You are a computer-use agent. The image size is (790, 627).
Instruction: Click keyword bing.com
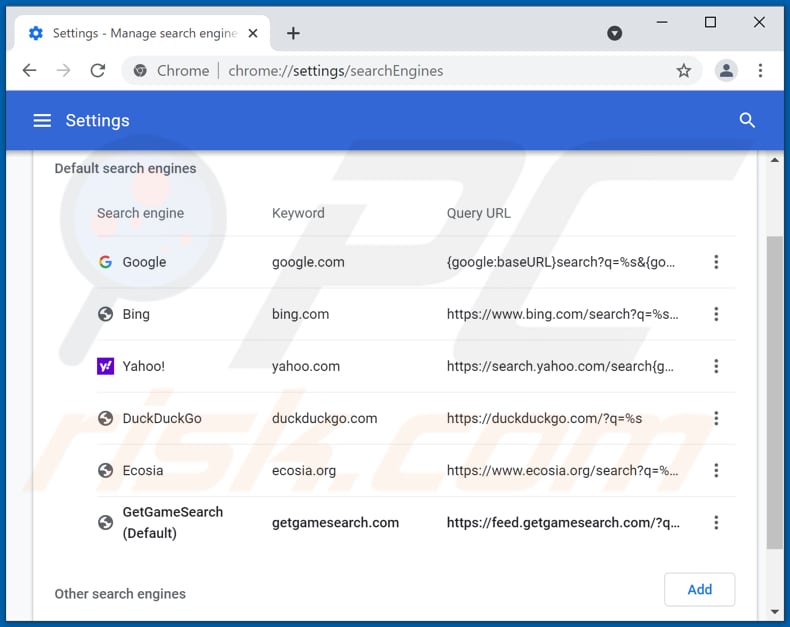pyautogui.click(x=300, y=314)
